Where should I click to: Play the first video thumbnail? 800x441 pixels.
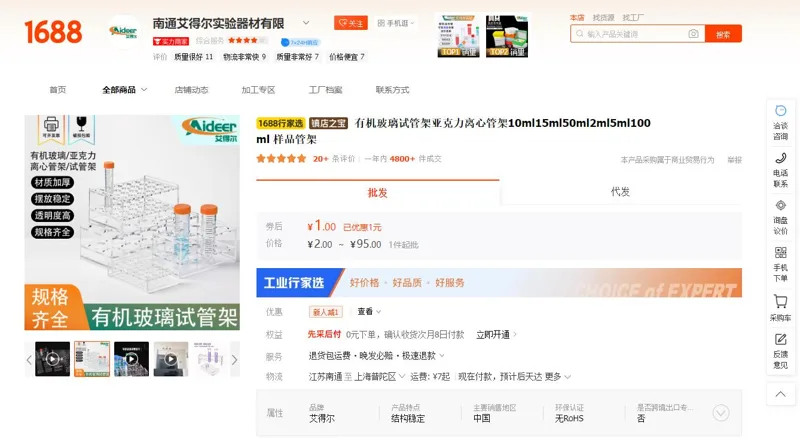[x=52, y=359]
